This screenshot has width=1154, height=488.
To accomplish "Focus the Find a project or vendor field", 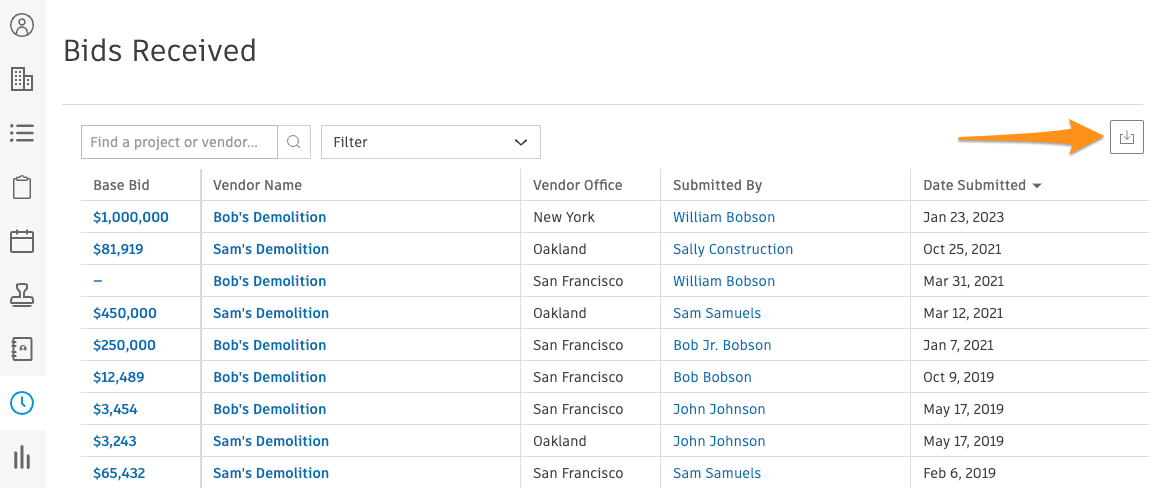I will click(x=180, y=142).
